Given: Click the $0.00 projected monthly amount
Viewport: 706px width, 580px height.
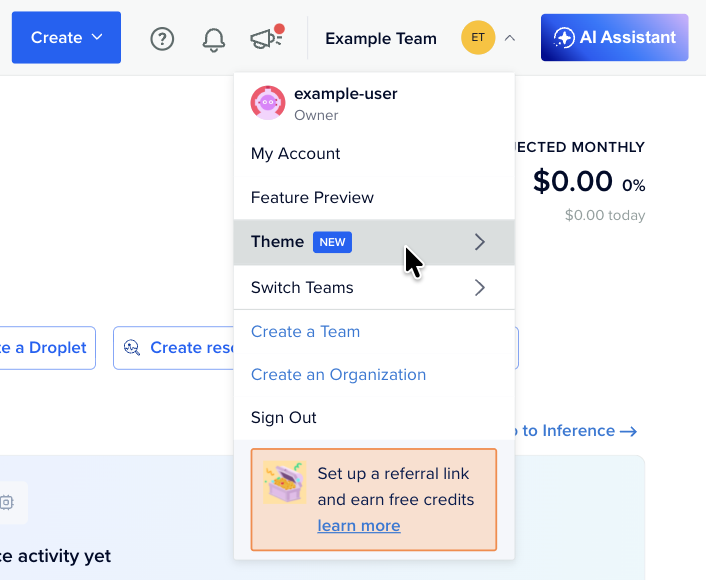Looking at the screenshot, I should 572,181.
